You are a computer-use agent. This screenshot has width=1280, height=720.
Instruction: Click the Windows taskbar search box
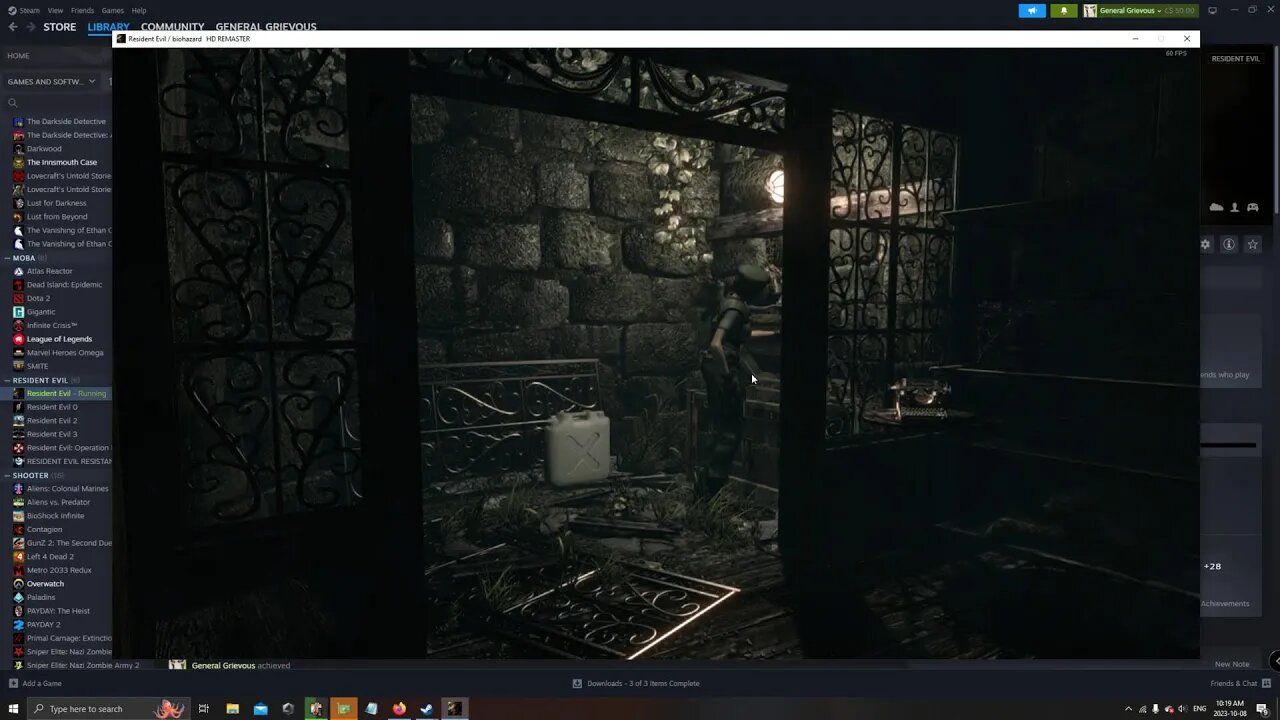point(108,709)
